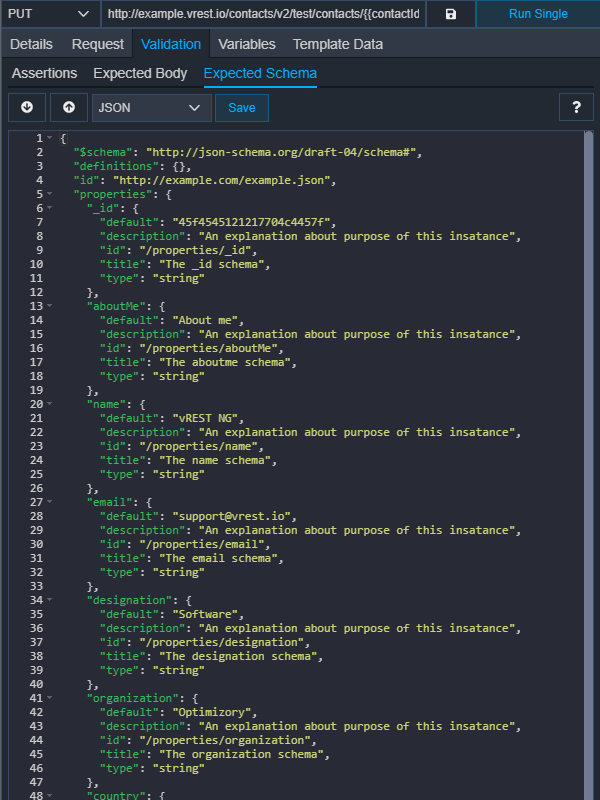Open the Template Data tab

pyautogui.click(x=338, y=44)
